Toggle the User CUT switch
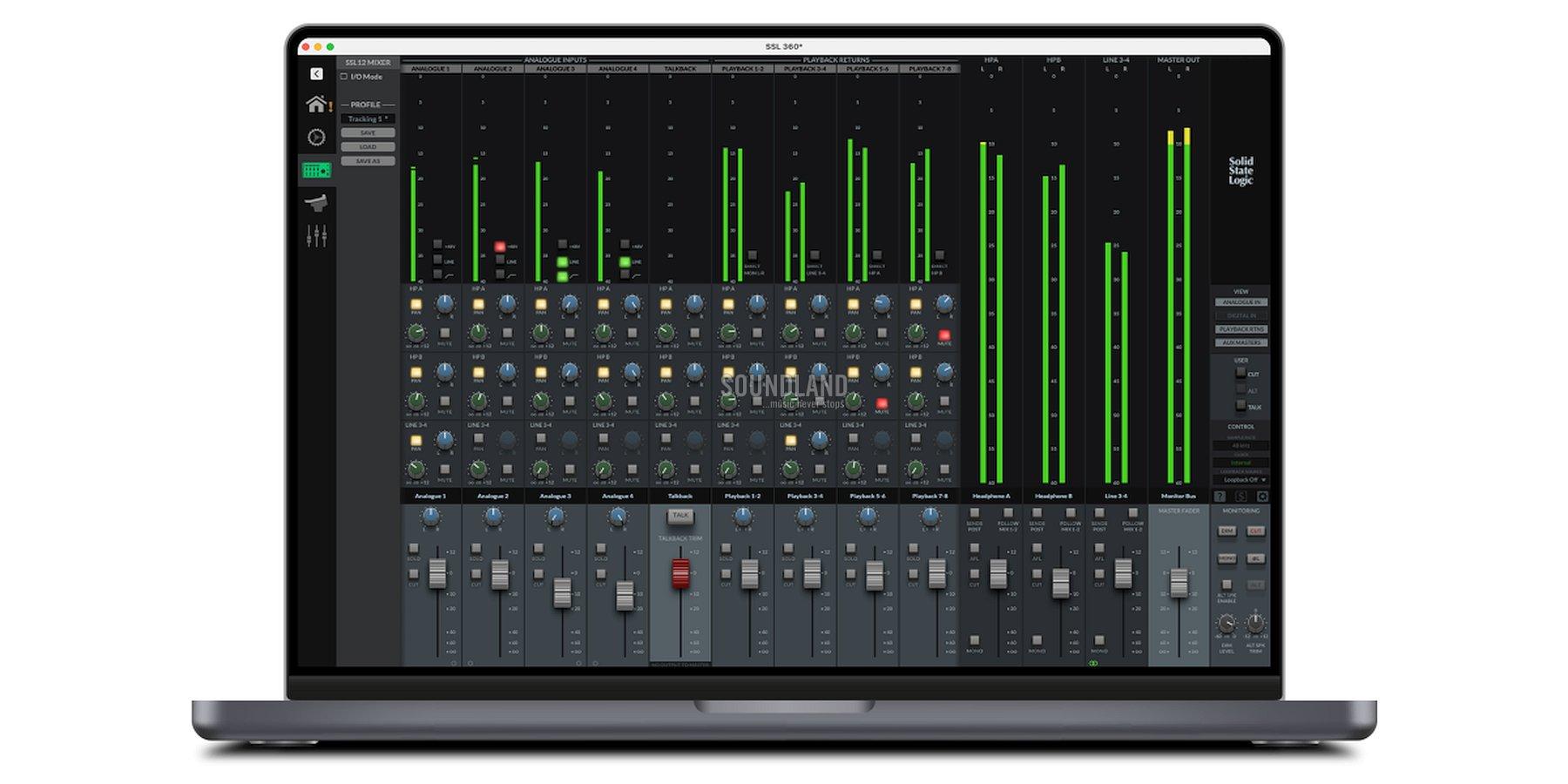The image size is (1568, 784). [1240, 373]
